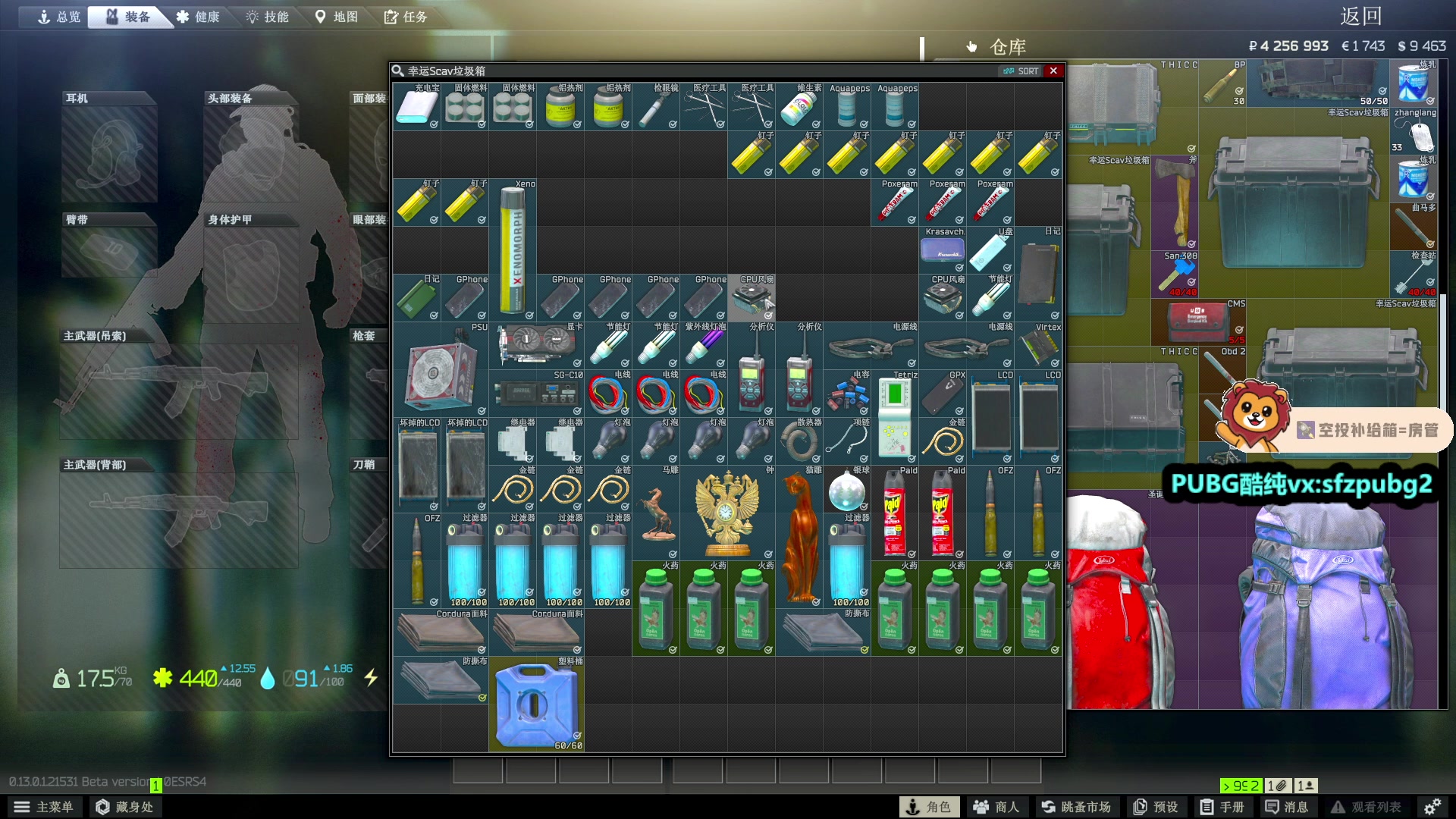Go to the 藏身处 hideout

pos(125,807)
